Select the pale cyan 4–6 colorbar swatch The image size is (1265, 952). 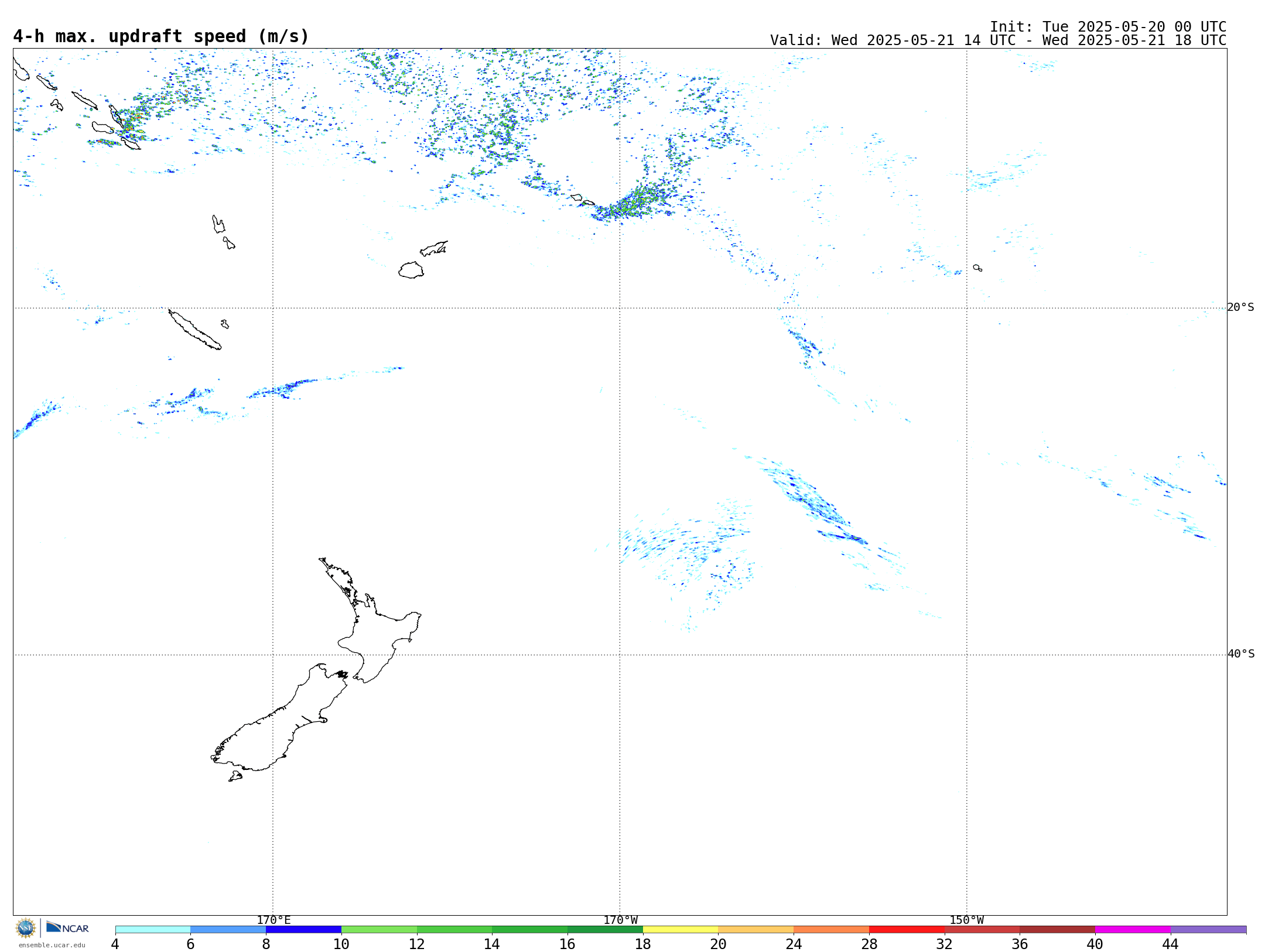pos(153,930)
